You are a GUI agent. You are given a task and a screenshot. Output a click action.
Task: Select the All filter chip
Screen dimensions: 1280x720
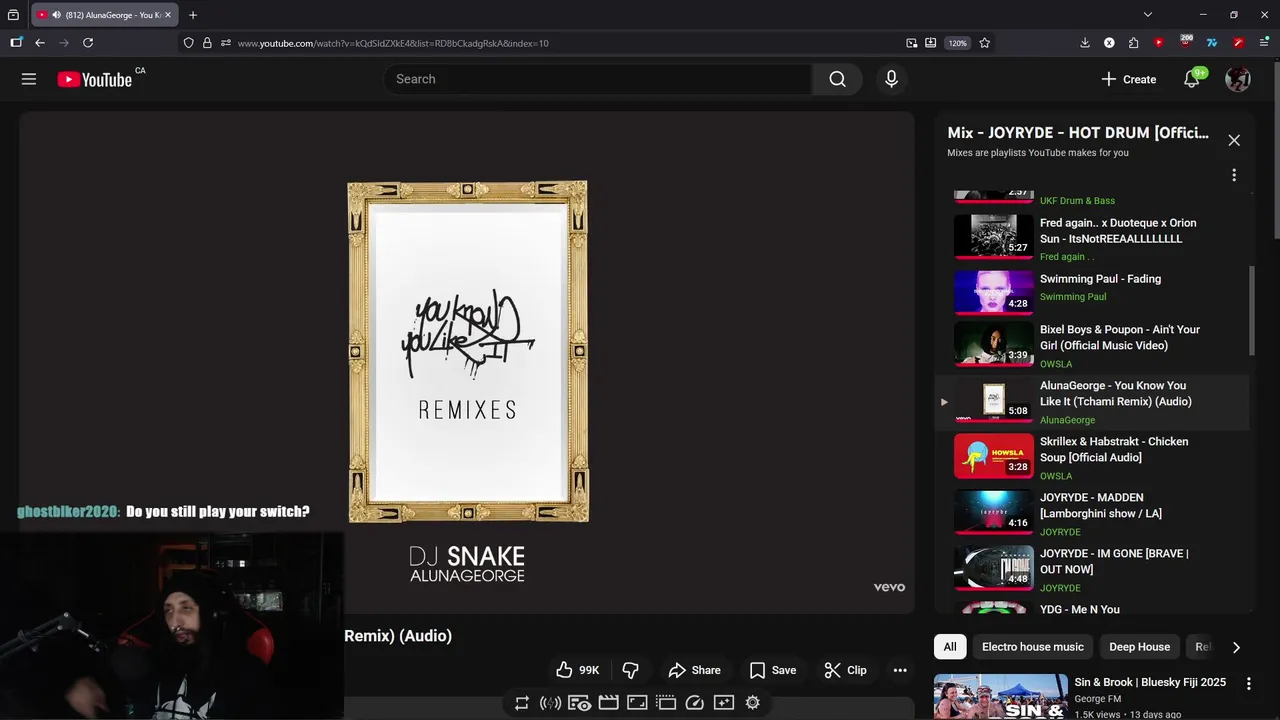pyautogui.click(x=950, y=647)
